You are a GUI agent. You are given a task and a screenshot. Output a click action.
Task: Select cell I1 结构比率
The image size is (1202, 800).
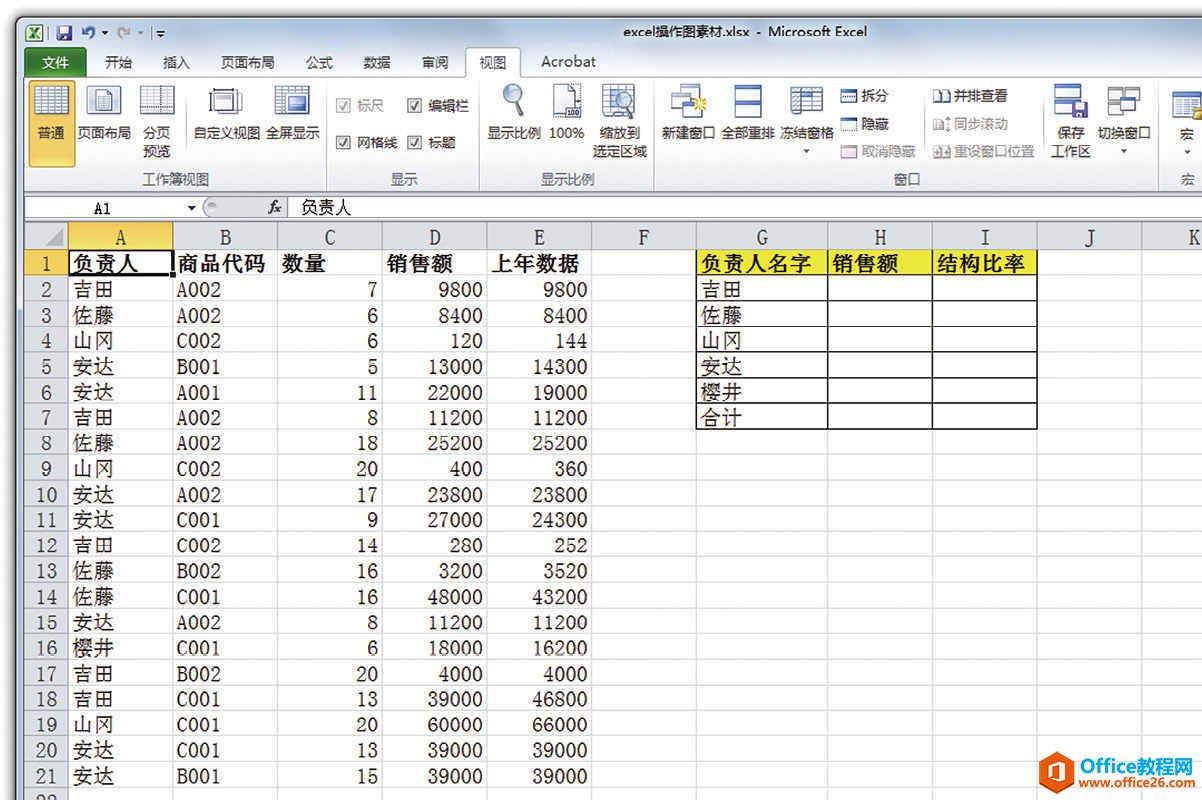pos(985,263)
